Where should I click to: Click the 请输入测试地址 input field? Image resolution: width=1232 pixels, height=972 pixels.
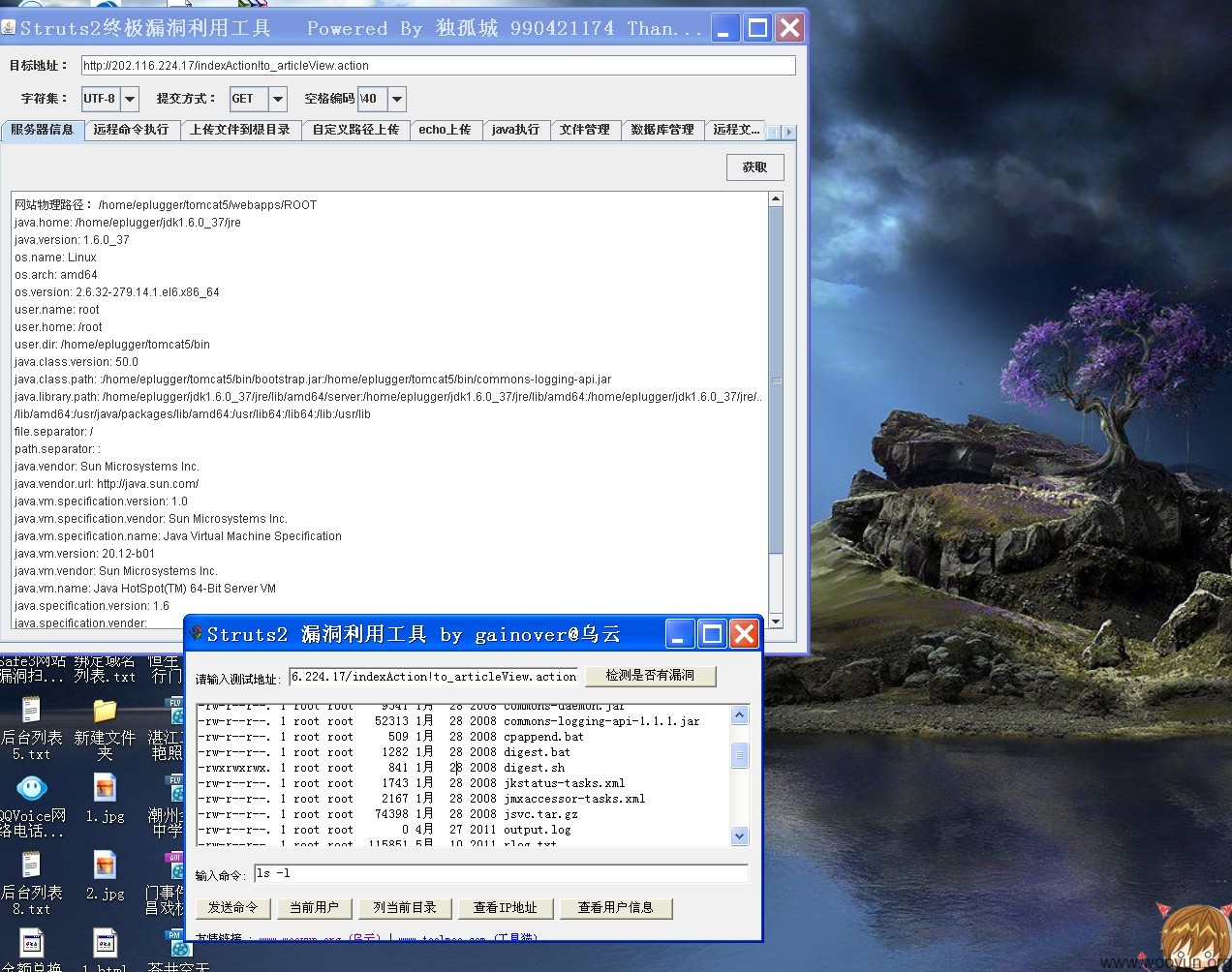click(x=434, y=677)
